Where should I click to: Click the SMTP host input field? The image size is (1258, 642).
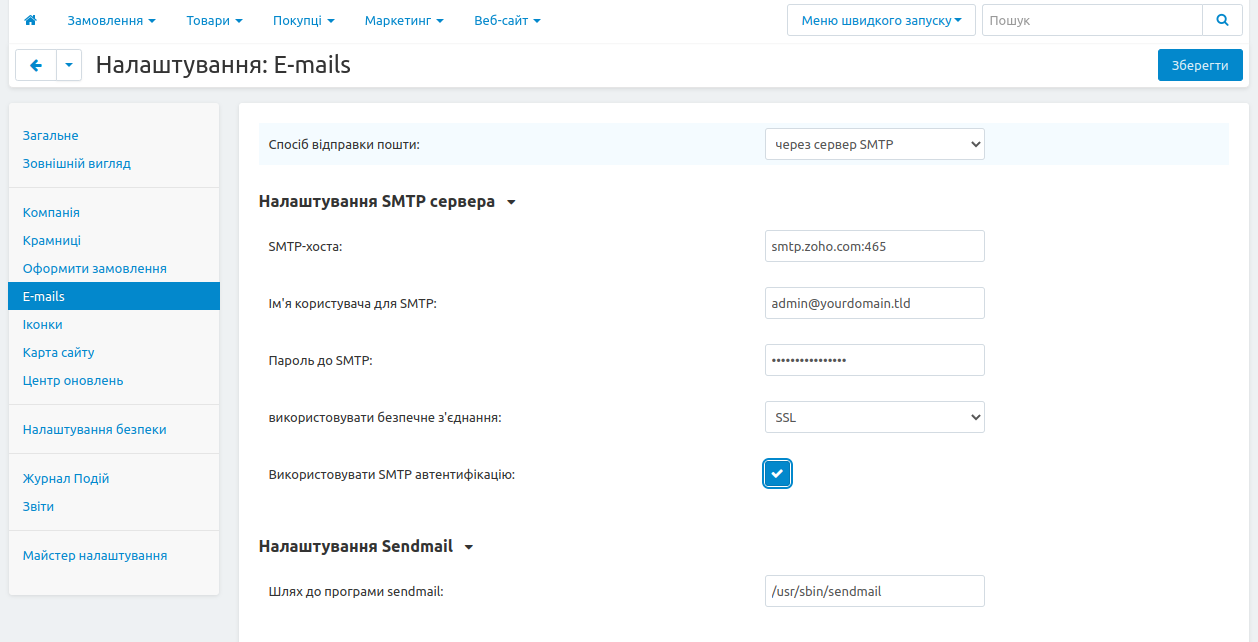874,246
